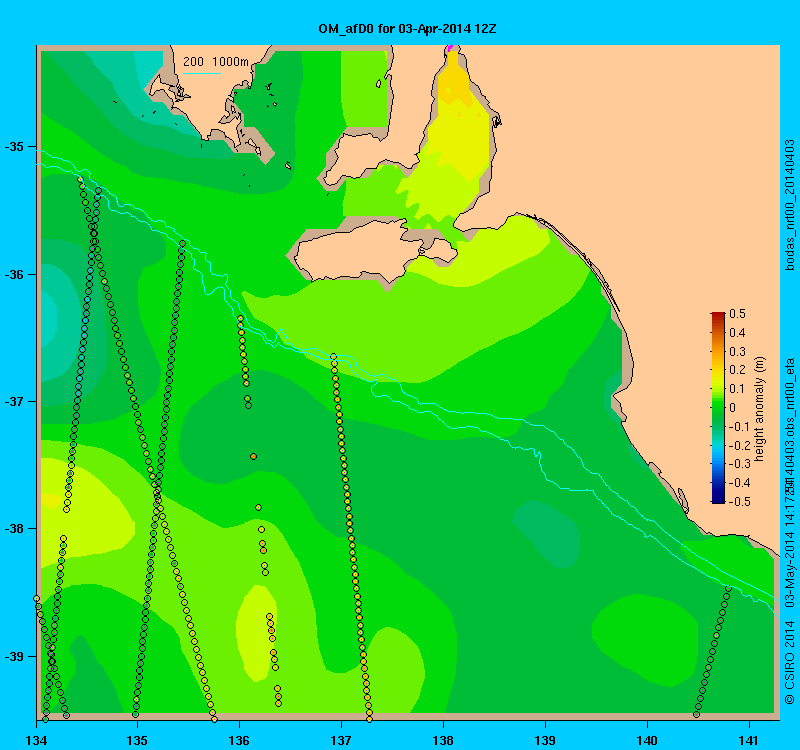This screenshot has width=800, height=750.
Task: Click the -0.4 color bar label
Action: (738, 483)
